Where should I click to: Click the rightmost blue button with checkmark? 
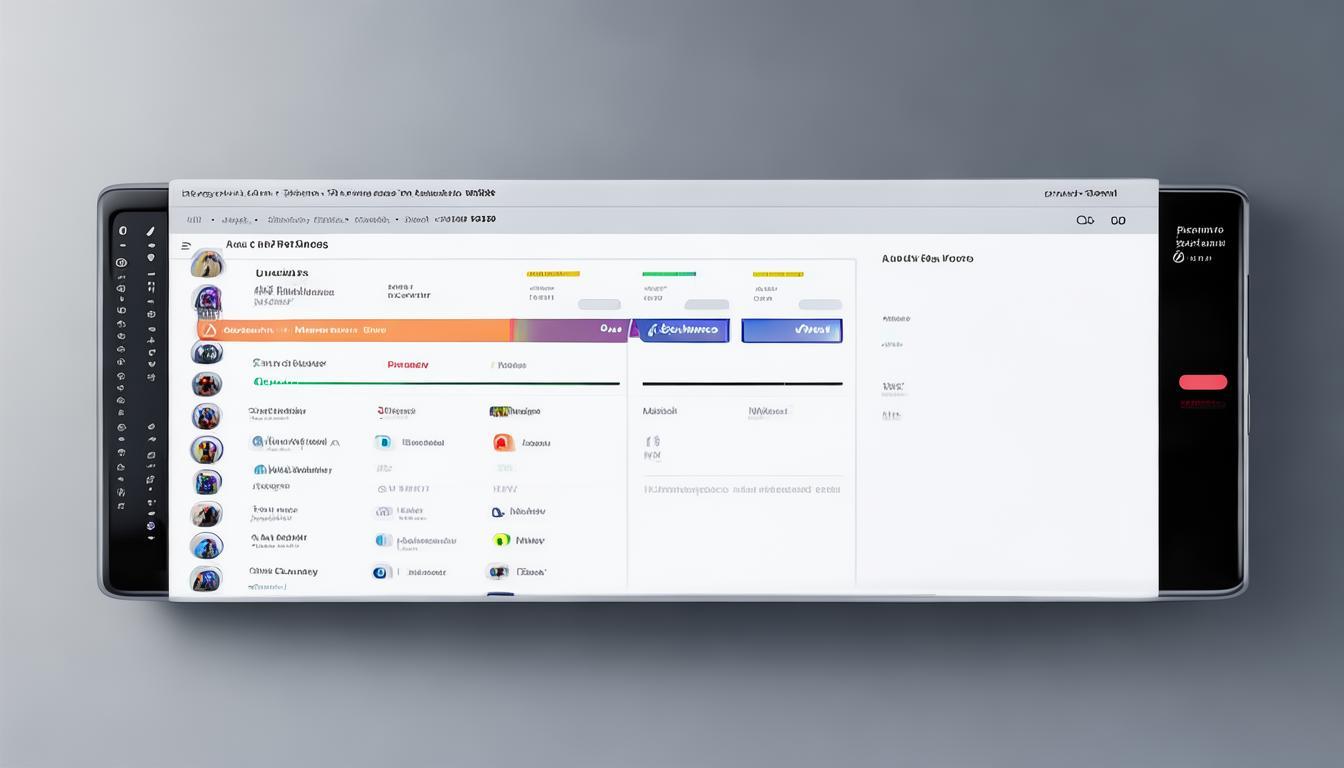(x=792, y=330)
